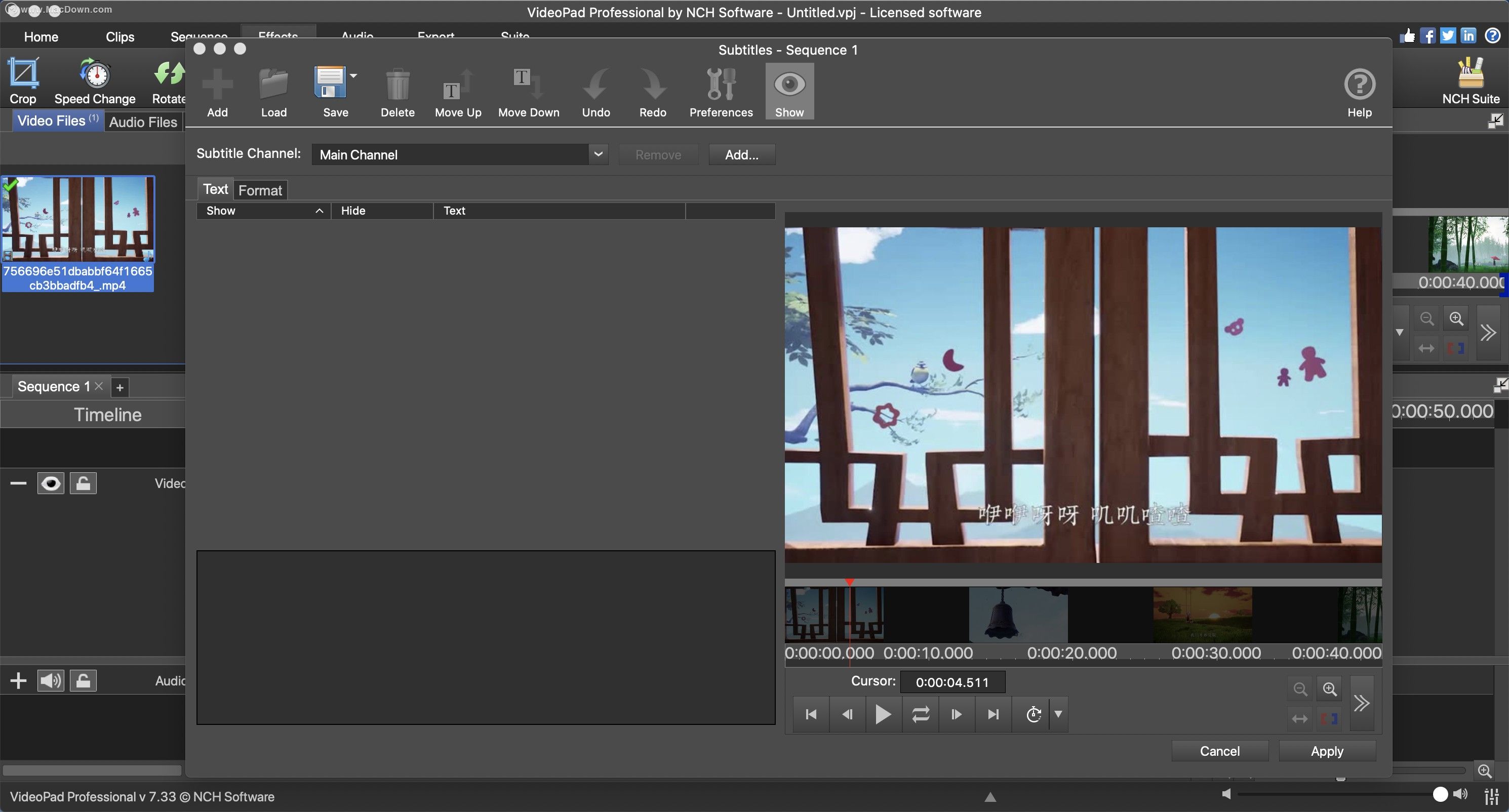This screenshot has width=1509, height=812.
Task: Add a new sequence tab
Action: (x=120, y=388)
